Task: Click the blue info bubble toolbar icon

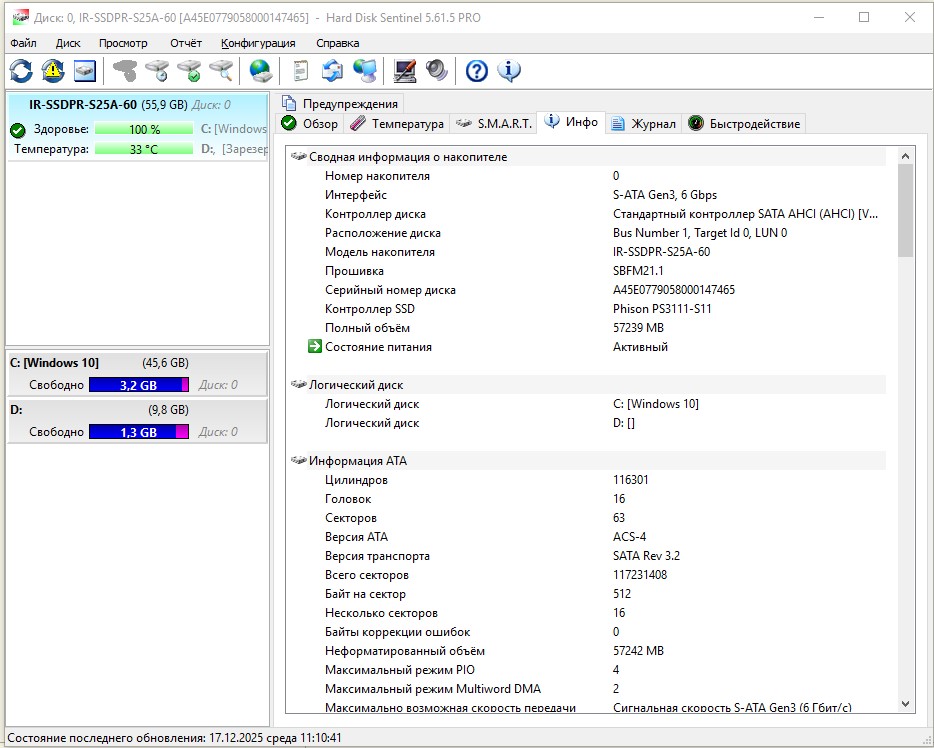Action: tap(509, 71)
